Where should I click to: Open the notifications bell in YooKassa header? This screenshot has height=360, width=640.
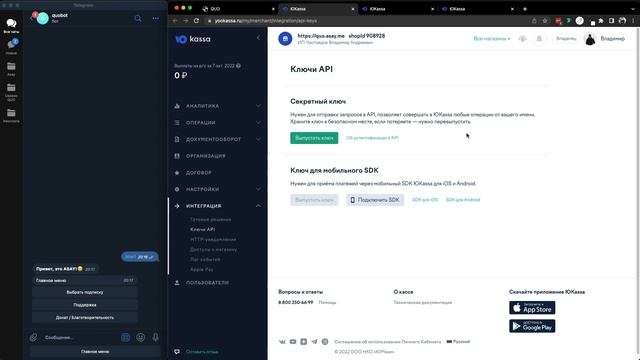click(x=539, y=39)
